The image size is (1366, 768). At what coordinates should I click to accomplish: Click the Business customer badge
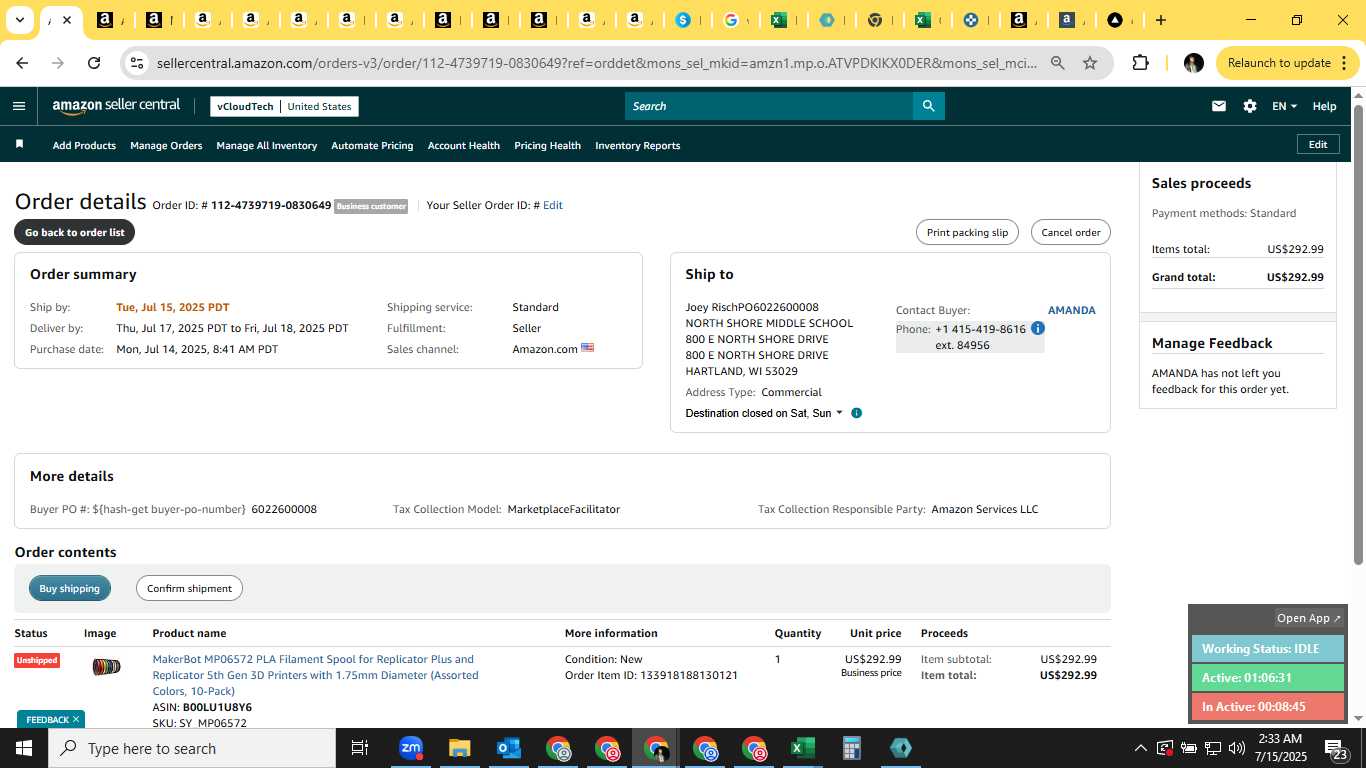(371, 206)
